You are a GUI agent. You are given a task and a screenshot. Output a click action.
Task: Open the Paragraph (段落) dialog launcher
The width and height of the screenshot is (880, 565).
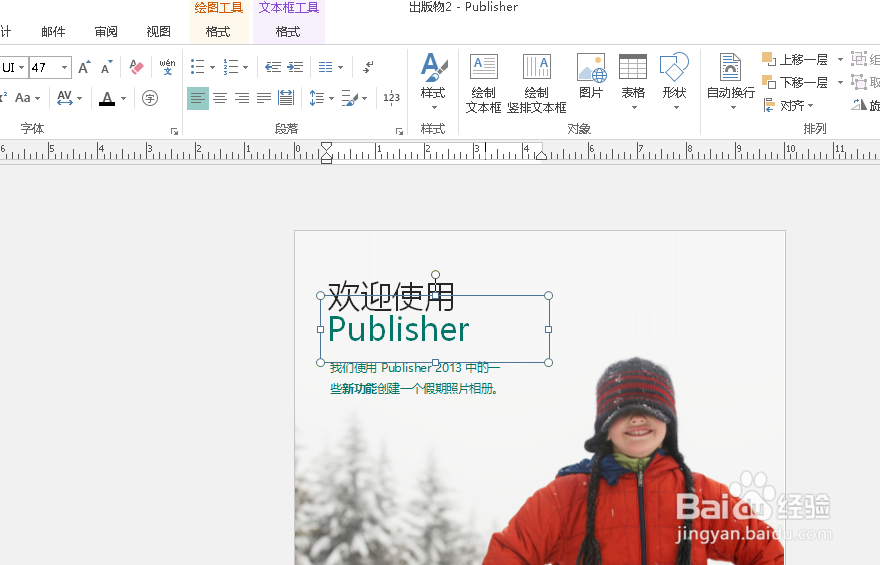click(399, 131)
